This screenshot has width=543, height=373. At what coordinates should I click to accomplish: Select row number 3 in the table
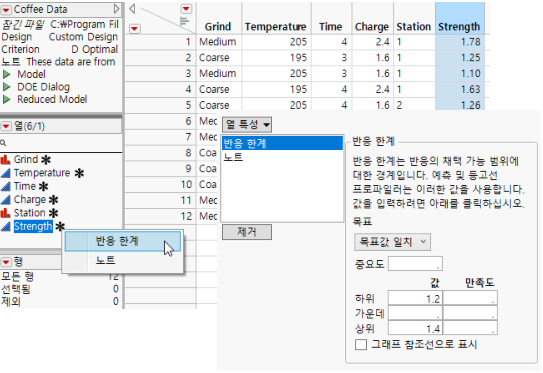point(161,74)
